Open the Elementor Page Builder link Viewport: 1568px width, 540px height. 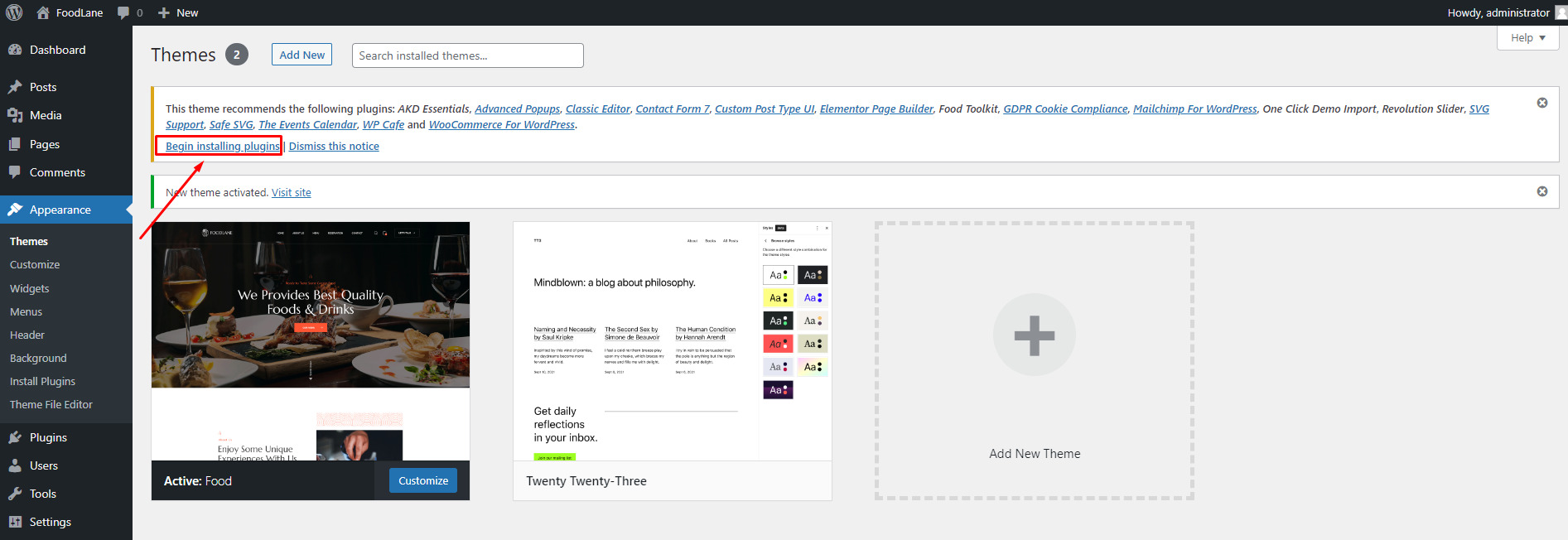click(x=876, y=108)
